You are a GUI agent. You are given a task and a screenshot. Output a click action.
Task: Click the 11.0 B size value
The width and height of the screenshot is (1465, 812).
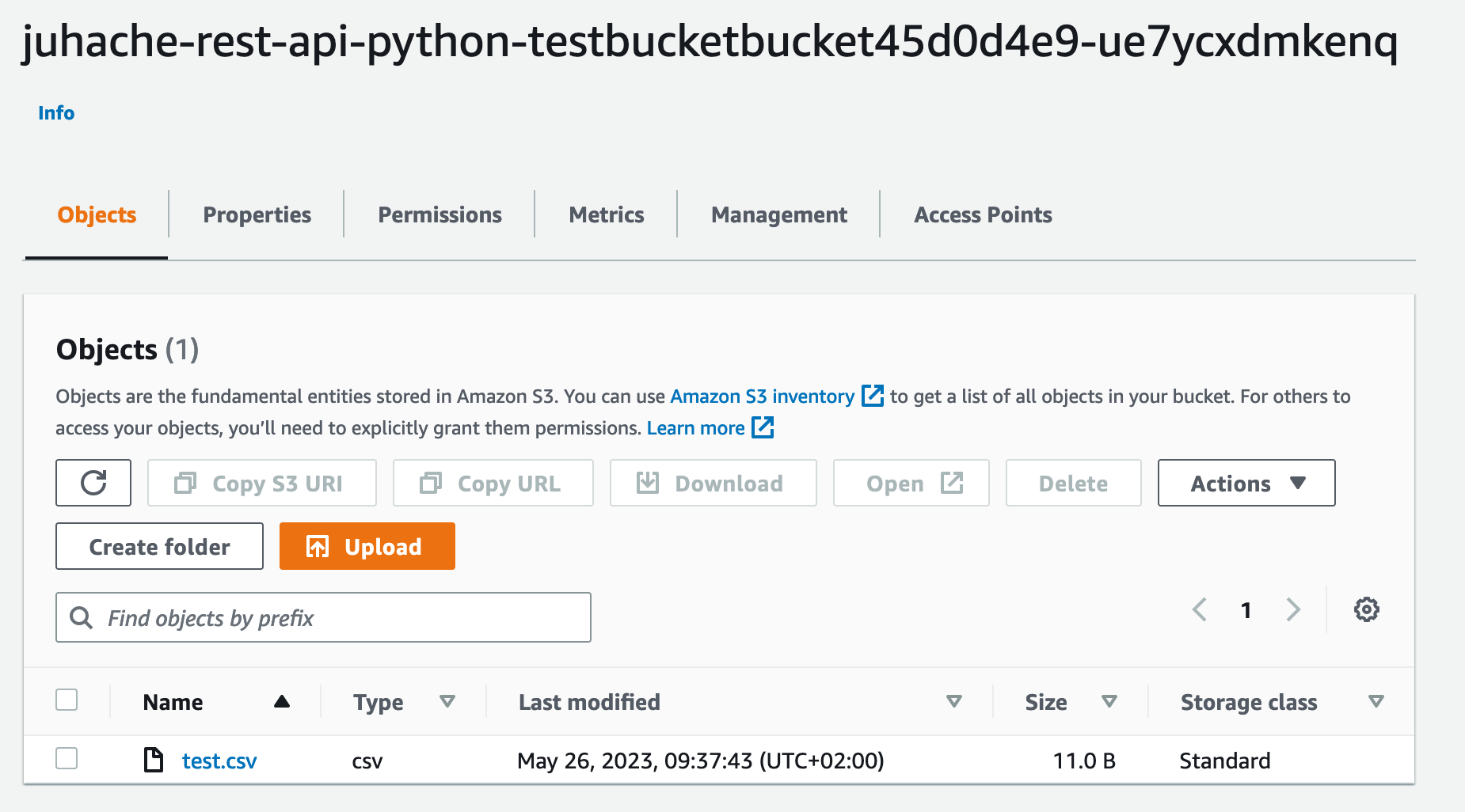(1084, 761)
